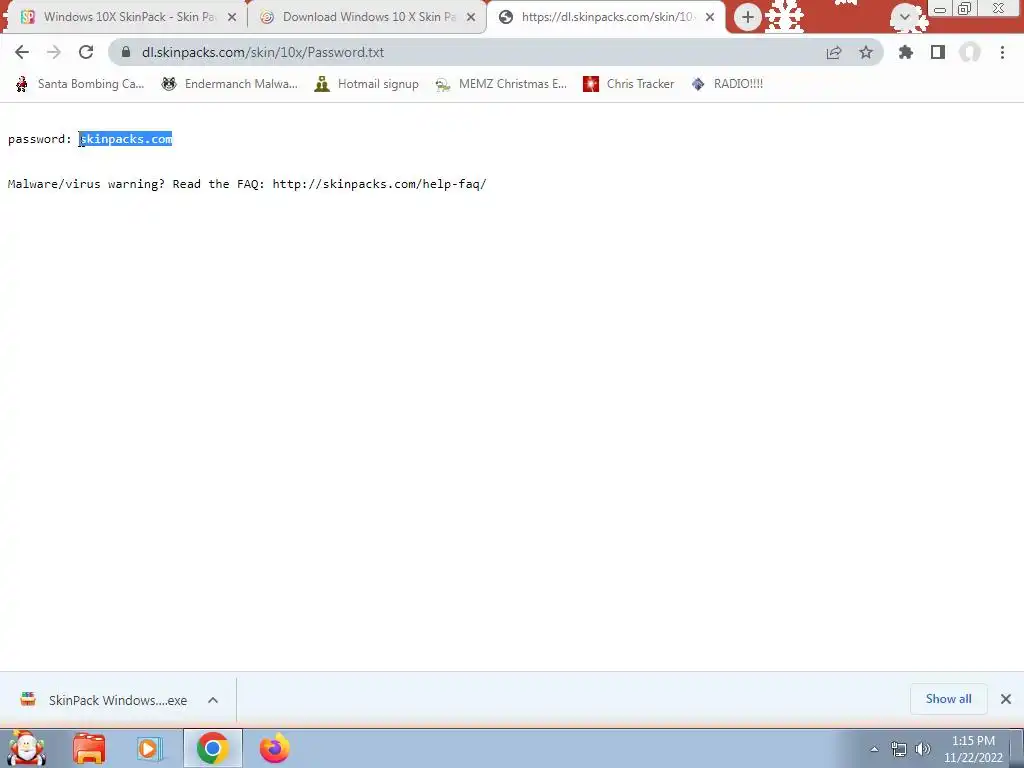Image resolution: width=1024 pixels, height=768 pixels.
Task: Open the RADIO!!!! bookmark
Action: [727, 84]
